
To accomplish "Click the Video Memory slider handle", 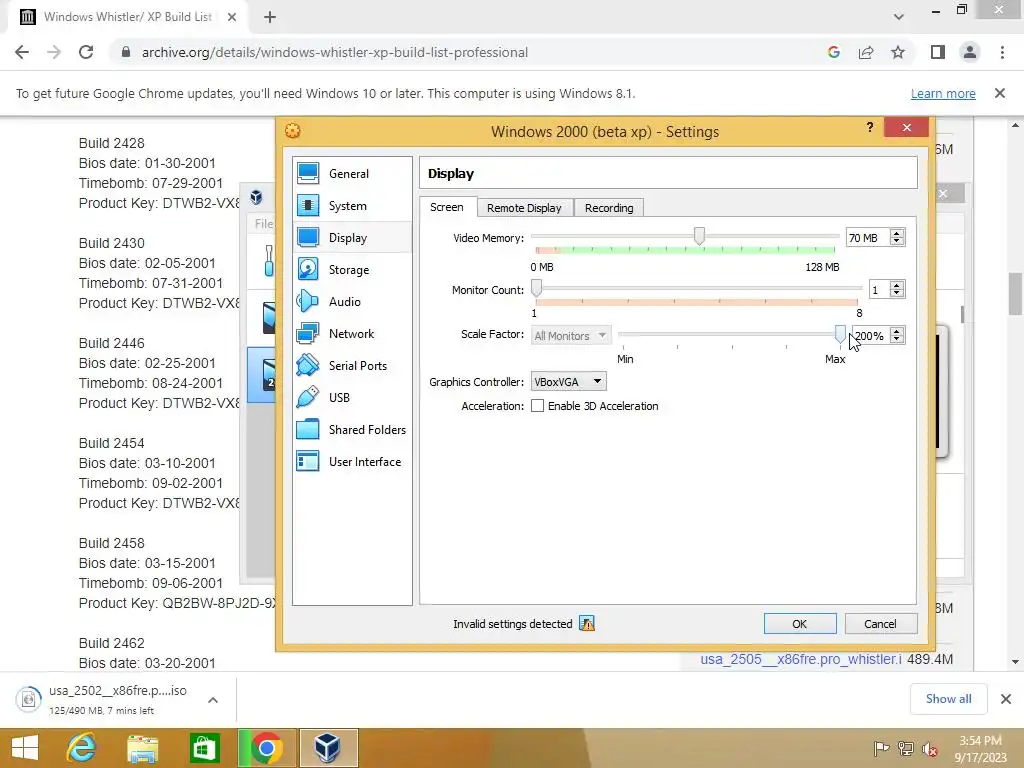I will (699, 236).
